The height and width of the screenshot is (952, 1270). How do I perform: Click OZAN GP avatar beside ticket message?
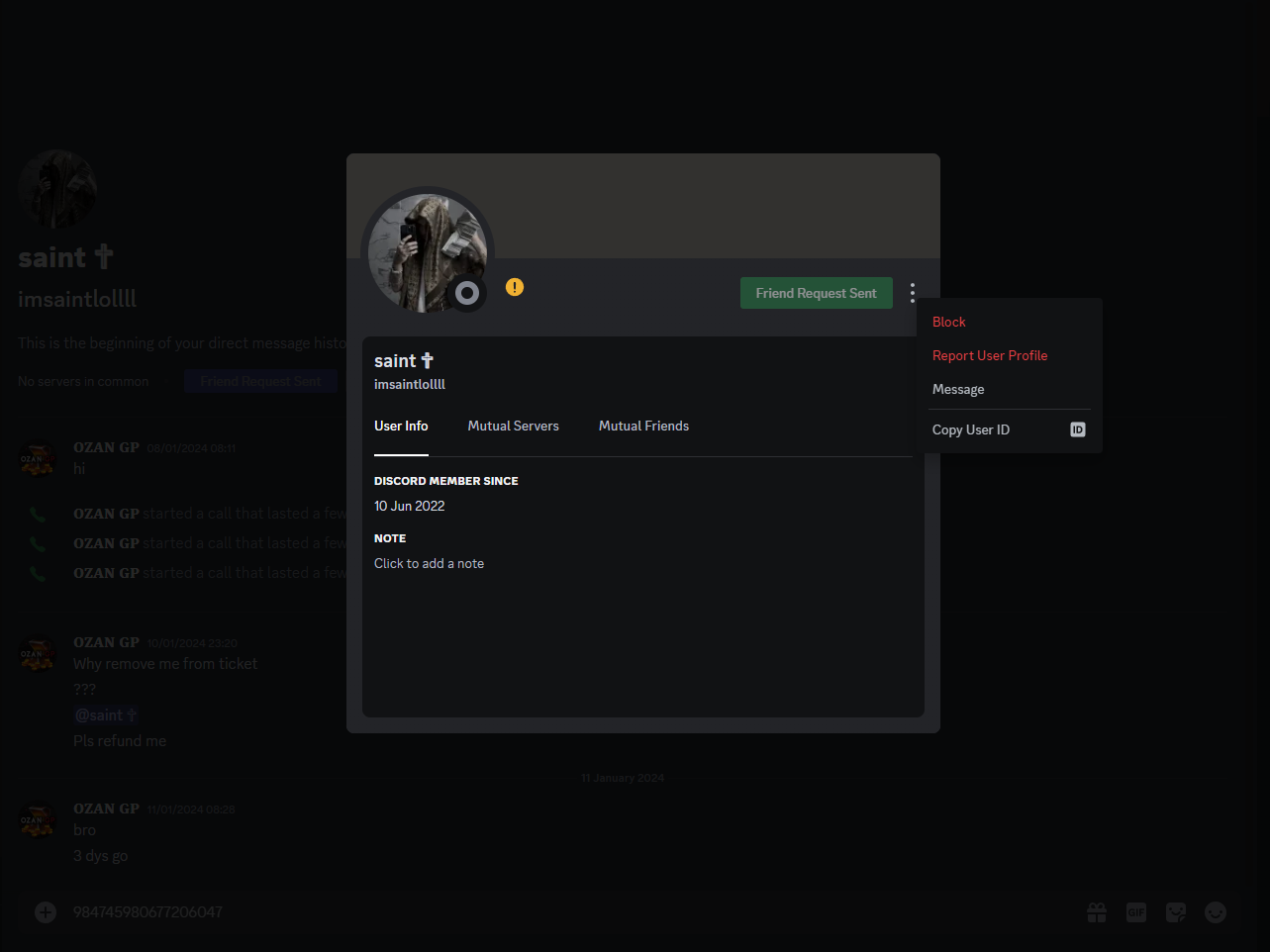(38, 654)
